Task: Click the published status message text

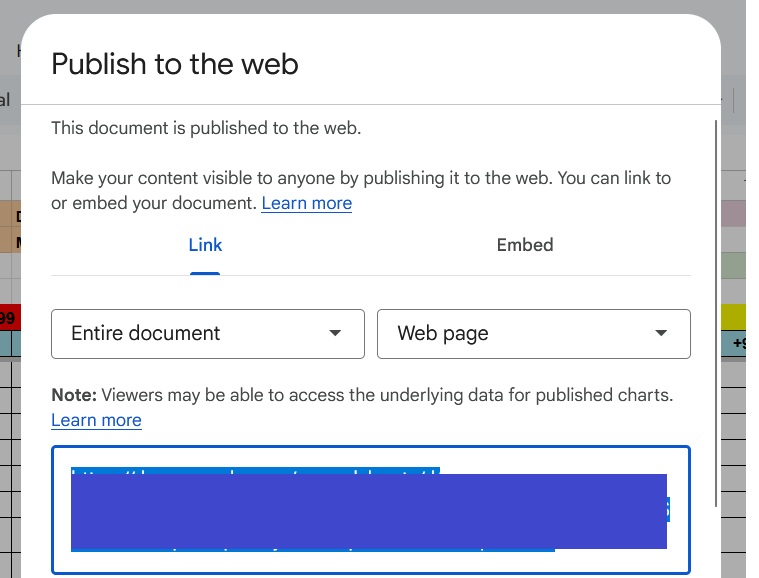Action: pyautogui.click(x=206, y=128)
